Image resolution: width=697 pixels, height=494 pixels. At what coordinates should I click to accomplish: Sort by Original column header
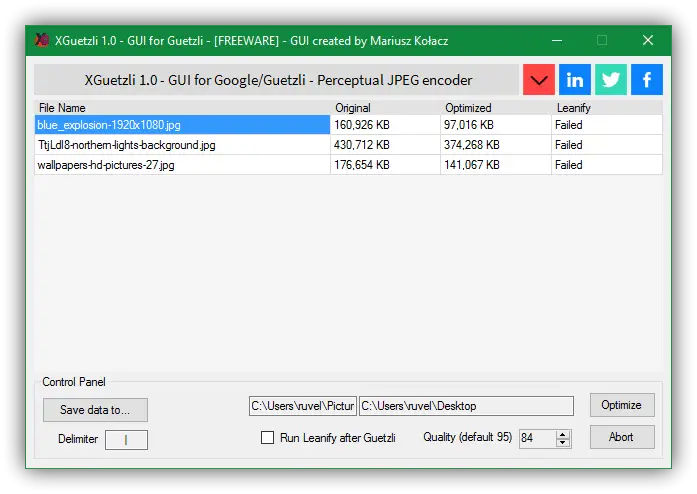click(385, 108)
